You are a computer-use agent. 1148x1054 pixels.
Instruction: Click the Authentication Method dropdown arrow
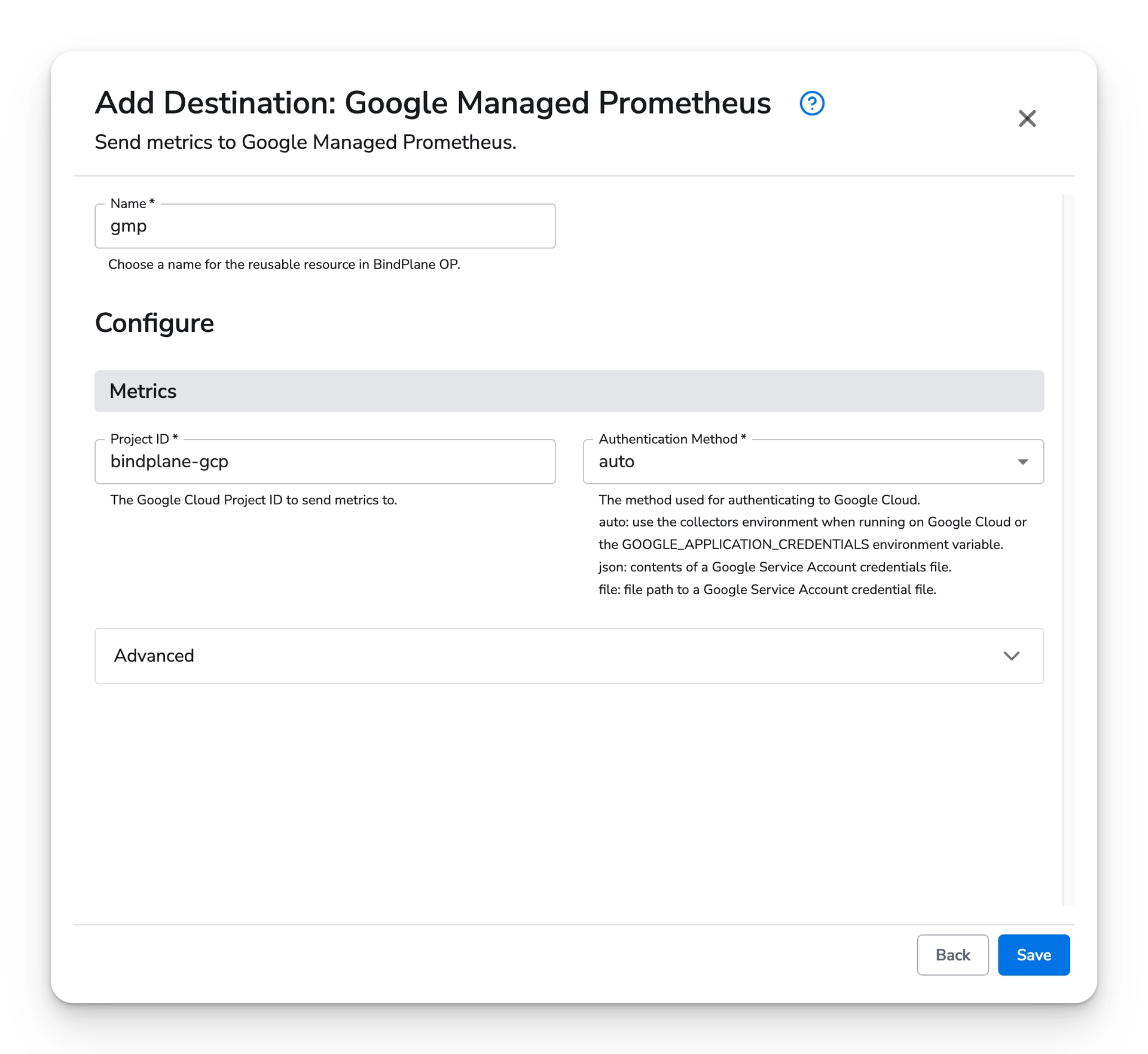coord(1023,461)
